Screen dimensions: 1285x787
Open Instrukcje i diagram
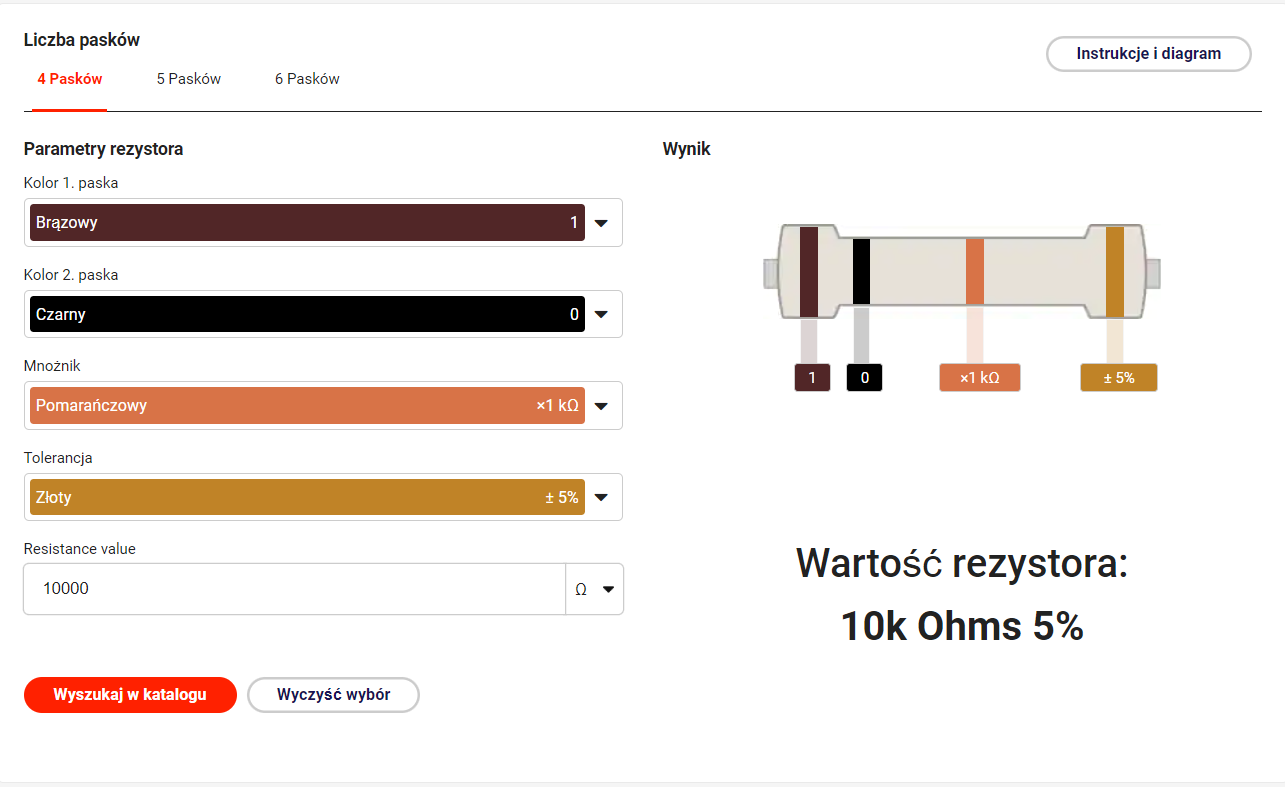coord(1148,54)
